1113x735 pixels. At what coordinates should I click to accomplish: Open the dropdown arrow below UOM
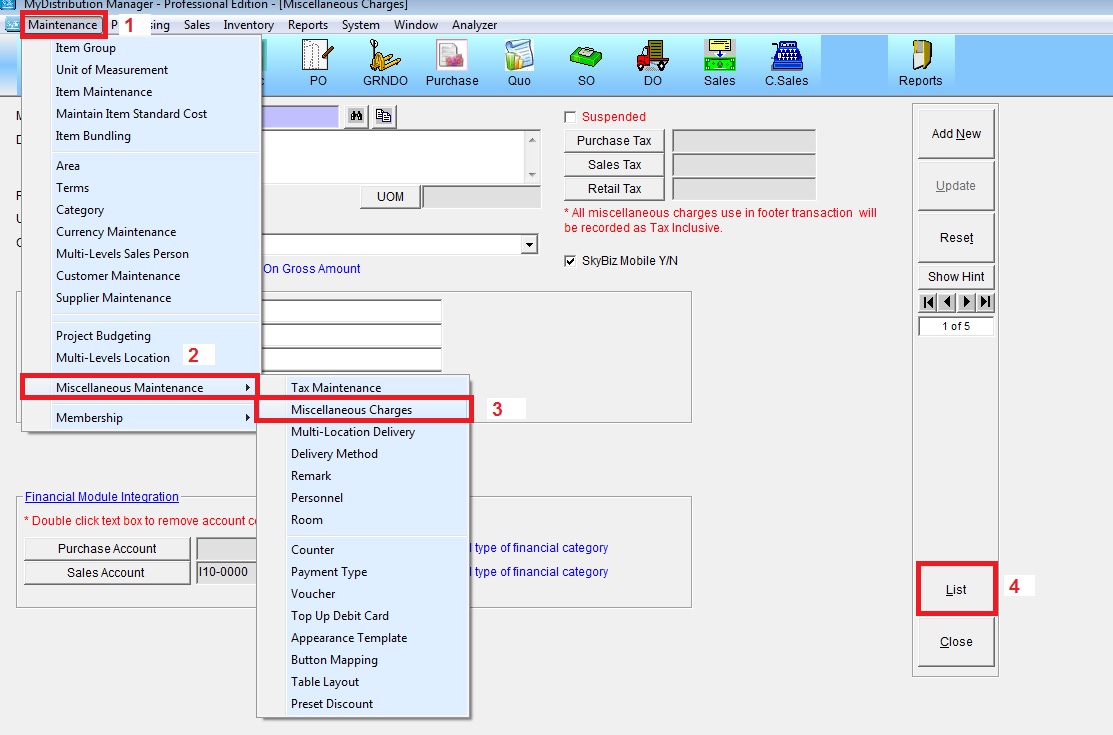(x=528, y=245)
